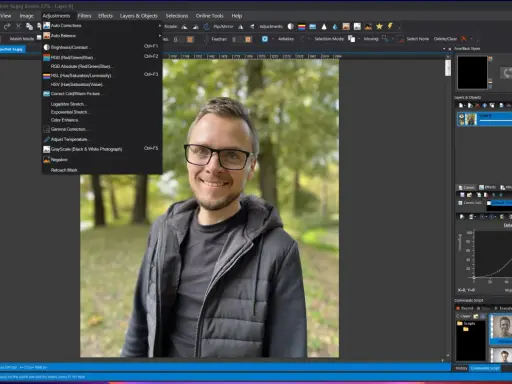The height and width of the screenshot is (384, 512).
Task: Click the Select None button
Action: (418, 39)
